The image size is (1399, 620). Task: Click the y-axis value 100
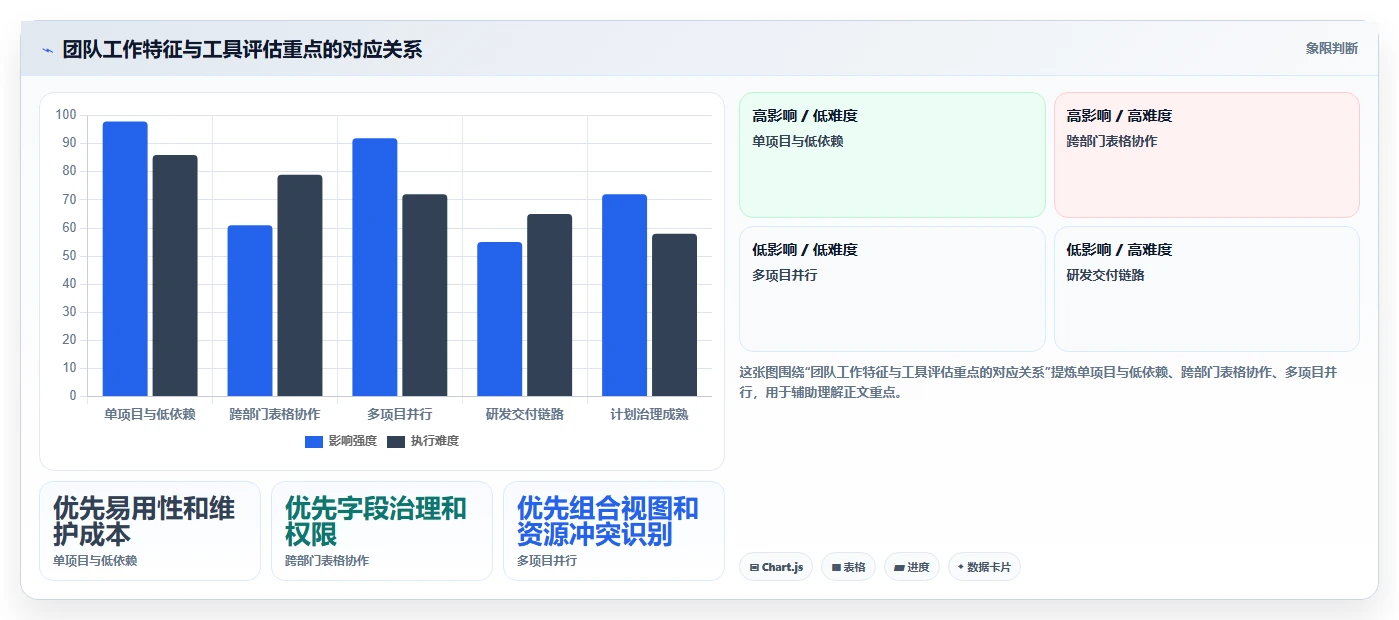click(66, 115)
